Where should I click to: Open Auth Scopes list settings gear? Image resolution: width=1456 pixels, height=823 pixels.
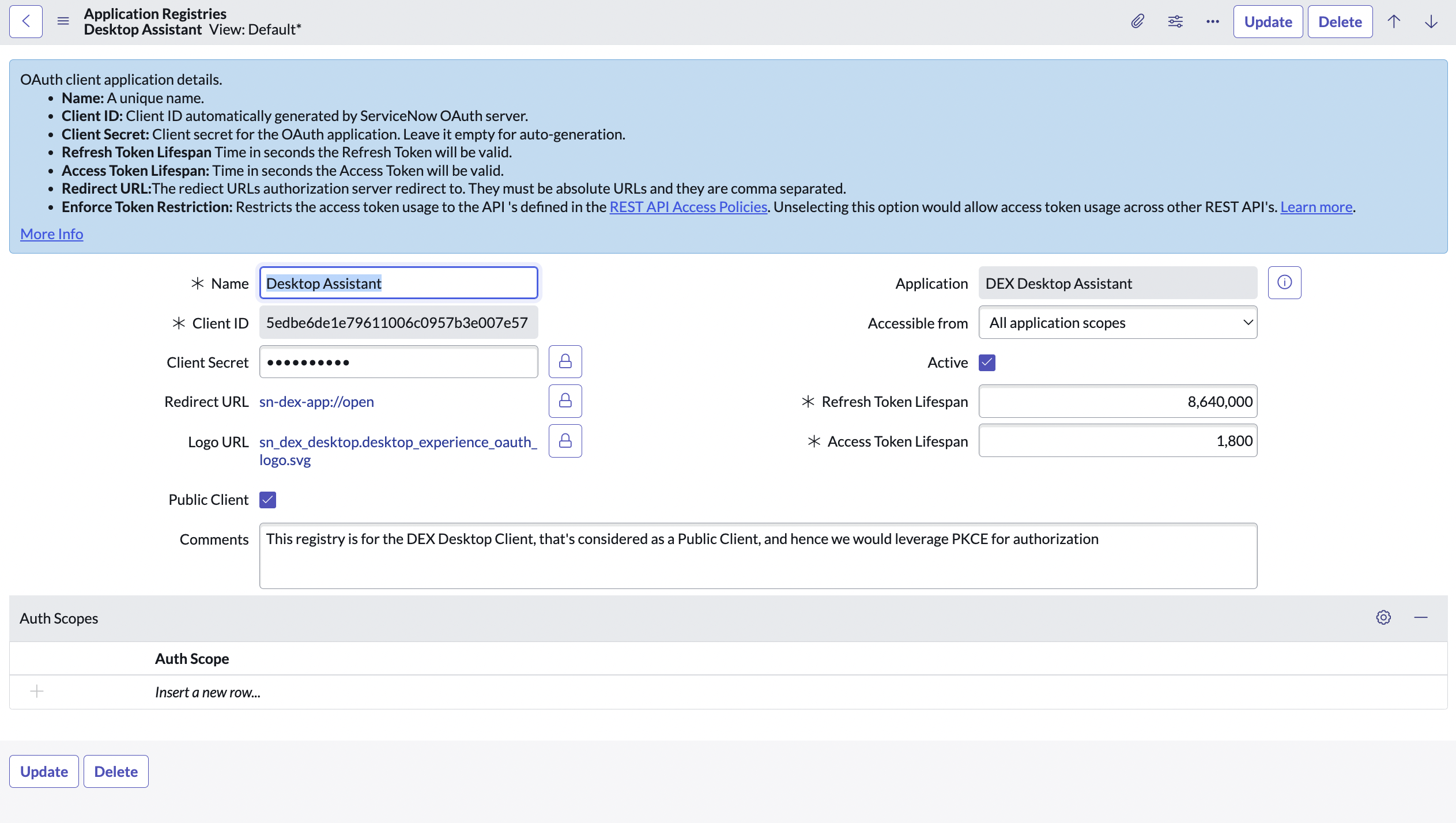point(1383,617)
